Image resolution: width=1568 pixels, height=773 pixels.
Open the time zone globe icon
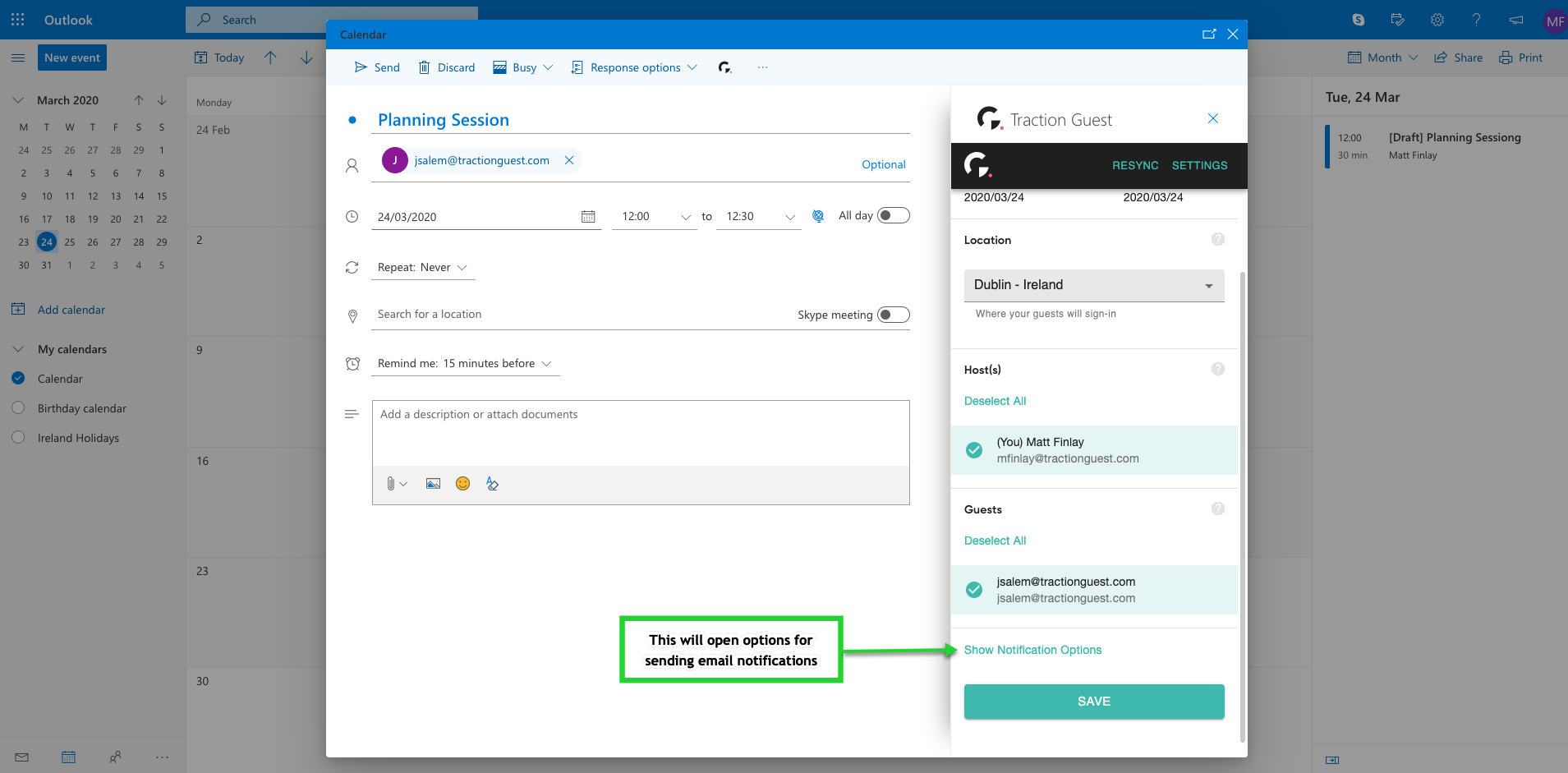[x=818, y=216]
